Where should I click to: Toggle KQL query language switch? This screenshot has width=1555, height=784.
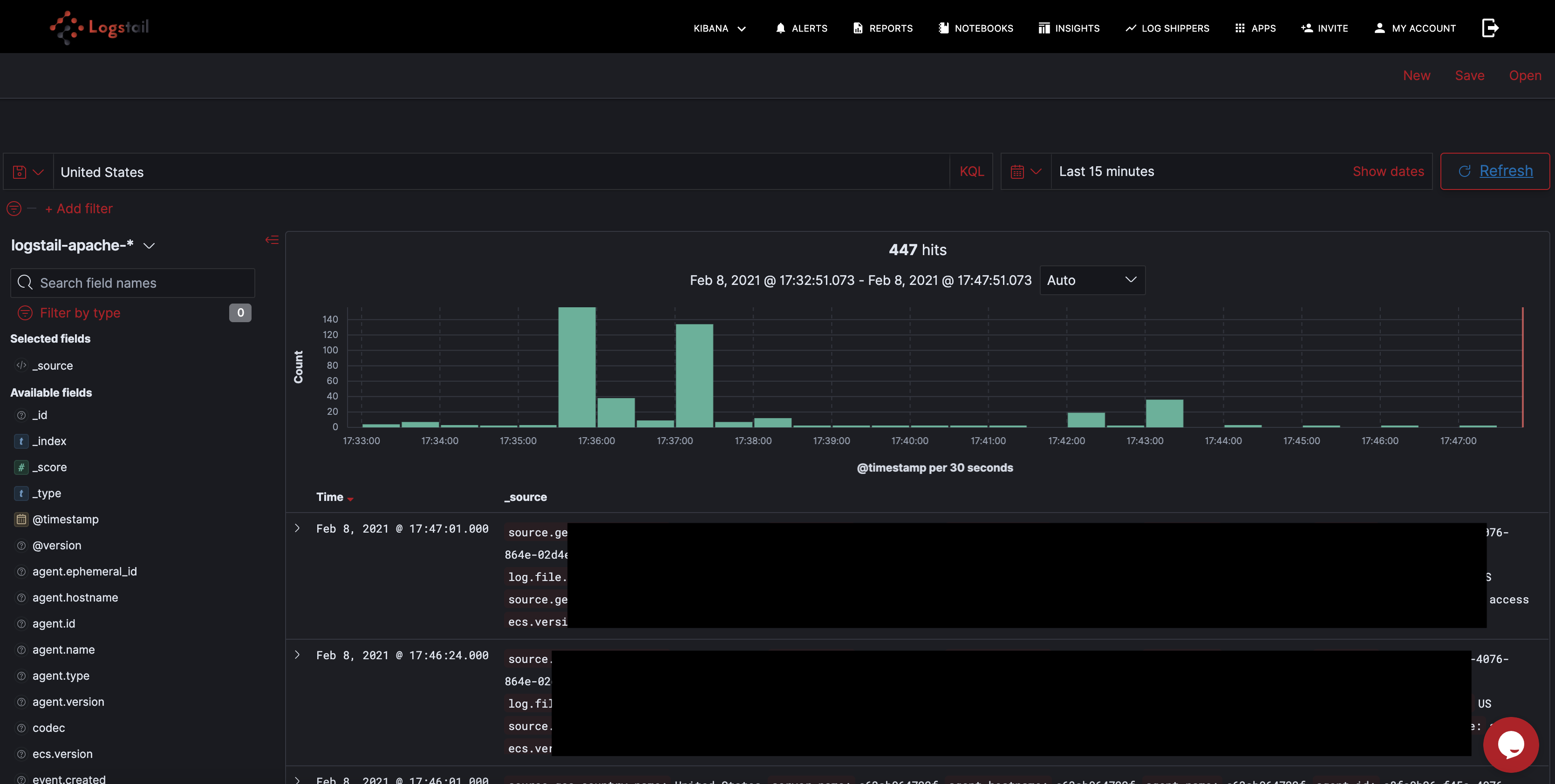click(x=971, y=172)
